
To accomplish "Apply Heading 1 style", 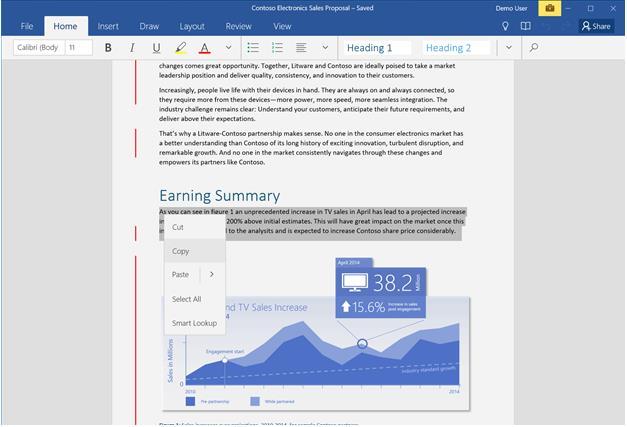I will 377,48.
